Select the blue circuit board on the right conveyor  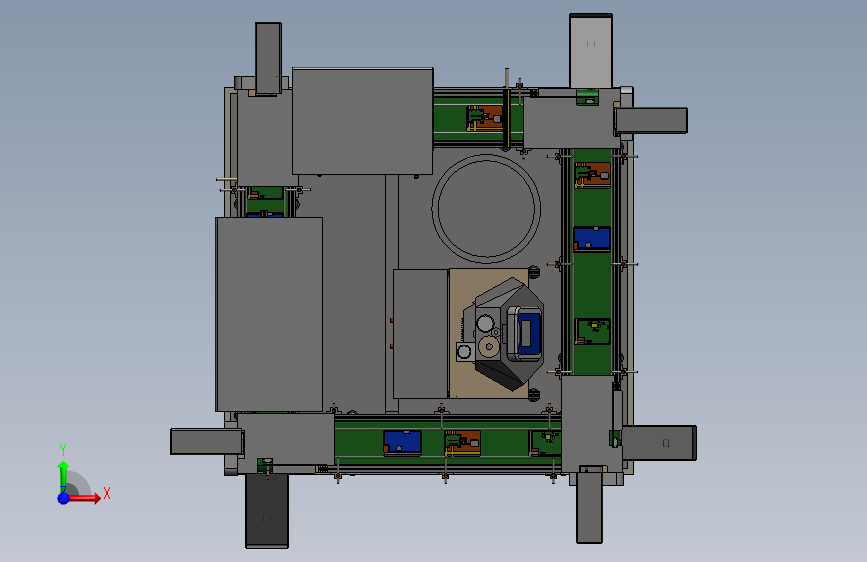(x=592, y=238)
